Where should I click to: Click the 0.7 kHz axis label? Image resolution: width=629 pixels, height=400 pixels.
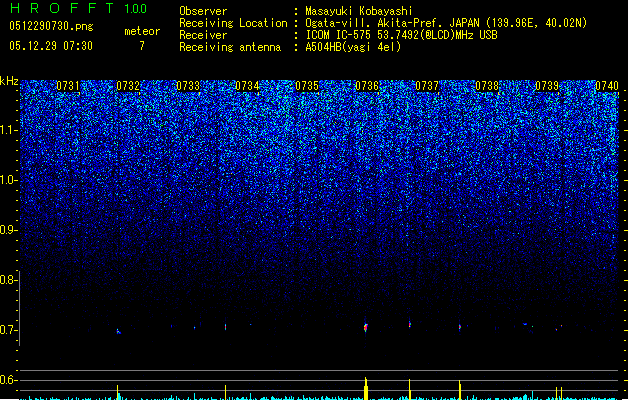tap(8, 330)
